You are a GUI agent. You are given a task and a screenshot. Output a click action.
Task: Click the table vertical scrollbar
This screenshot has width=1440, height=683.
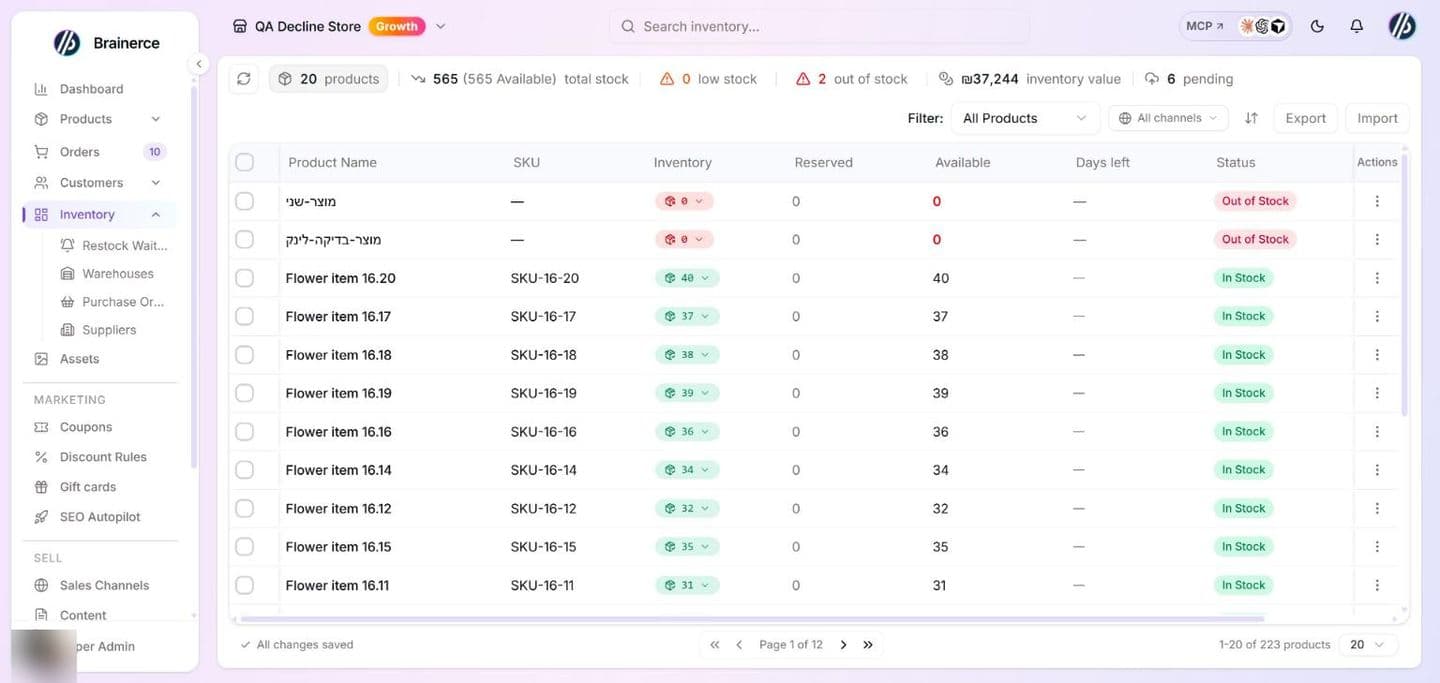coord(1404,285)
